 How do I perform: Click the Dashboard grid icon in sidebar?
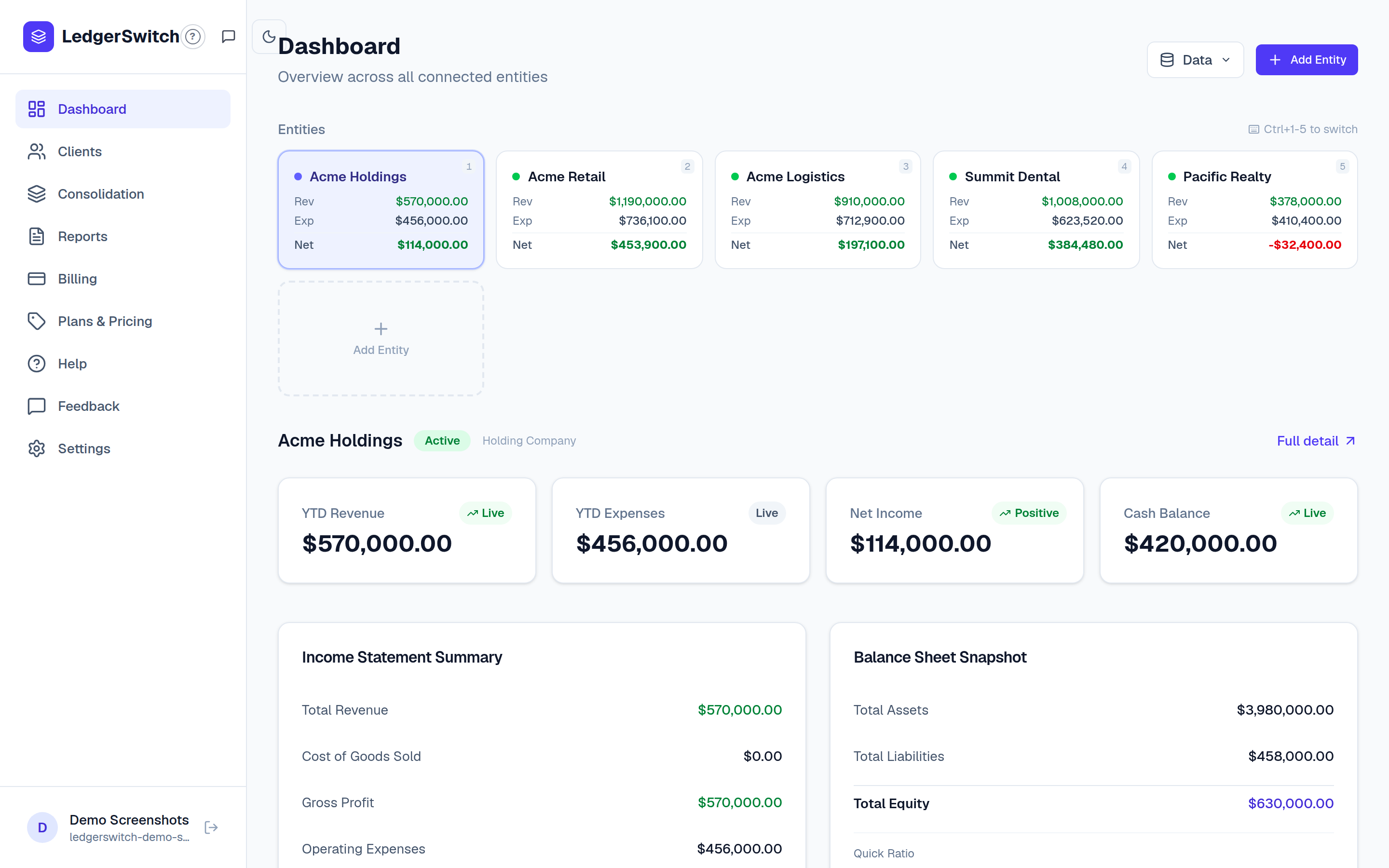37,109
